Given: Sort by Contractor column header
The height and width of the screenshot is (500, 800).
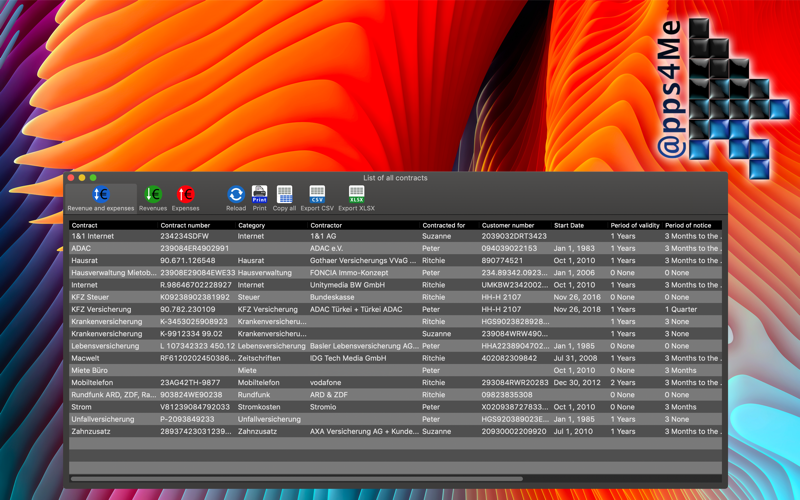Looking at the screenshot, I should click(364, 225).
